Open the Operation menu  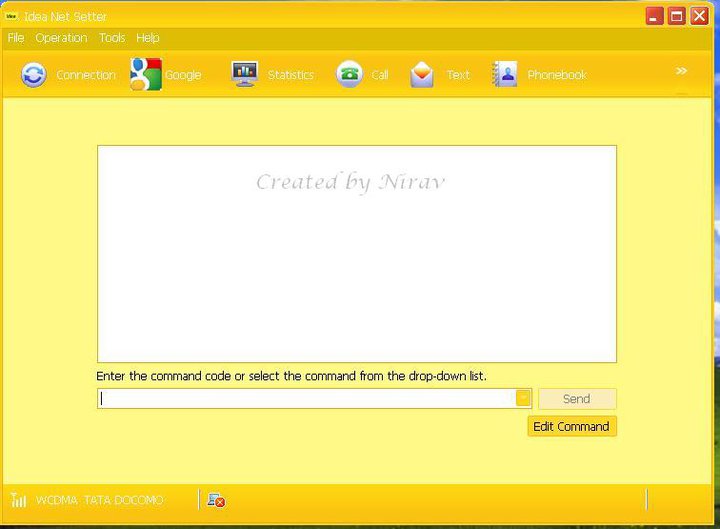(61, 38)
